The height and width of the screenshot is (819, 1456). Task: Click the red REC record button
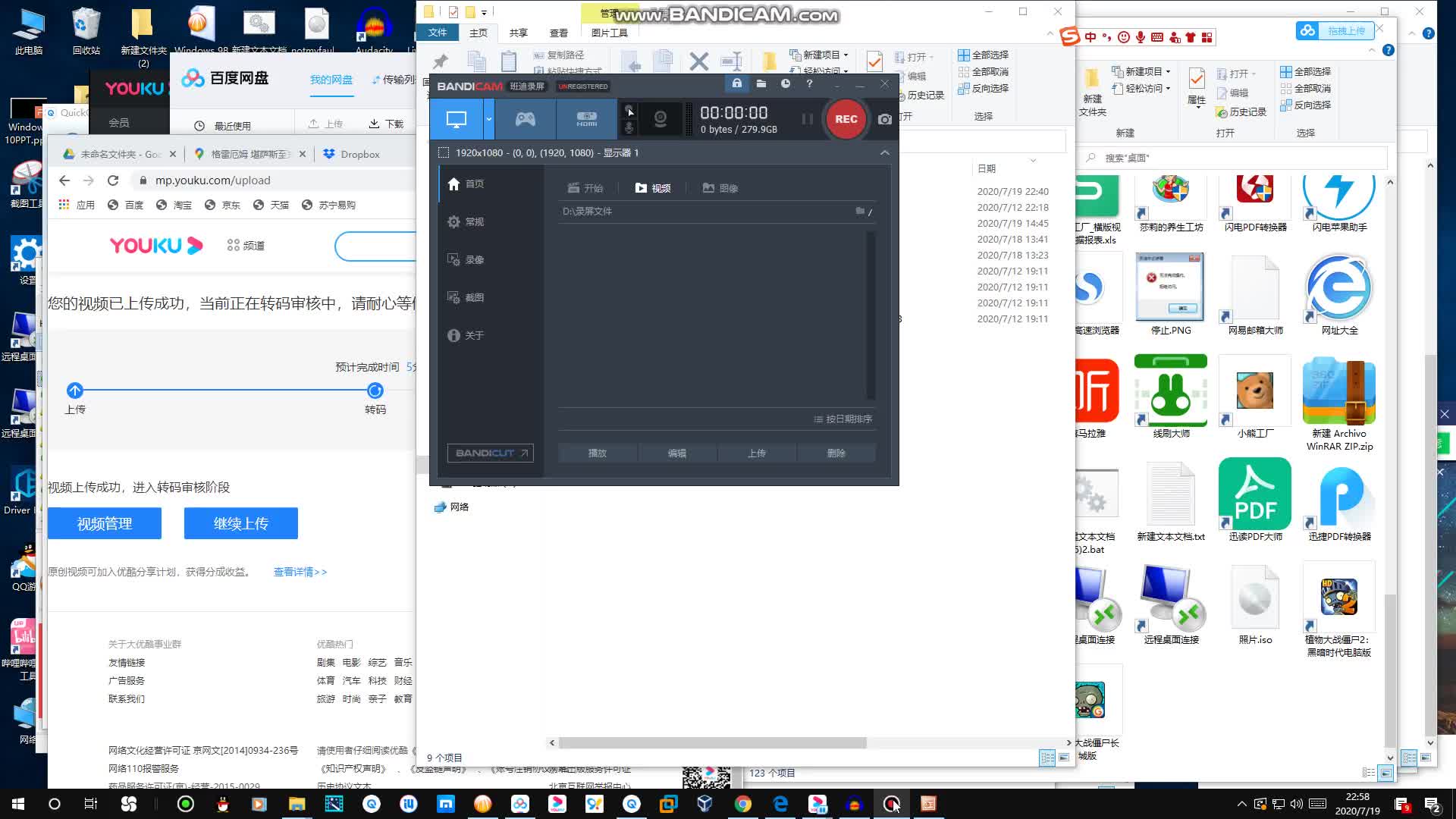(846, 119)
